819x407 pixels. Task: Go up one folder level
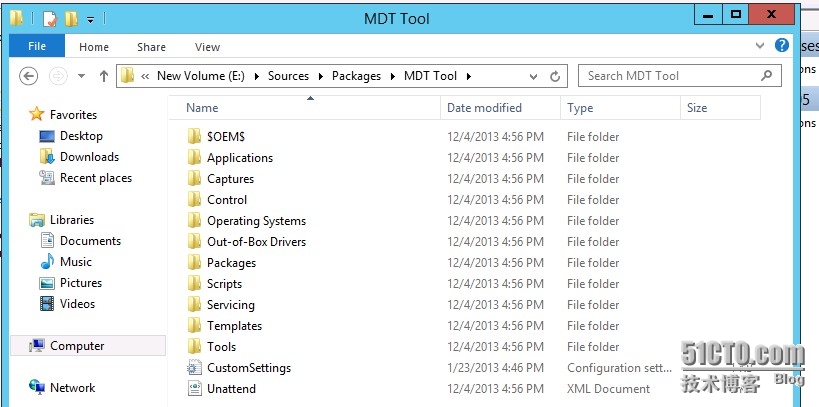click(104, 76)
